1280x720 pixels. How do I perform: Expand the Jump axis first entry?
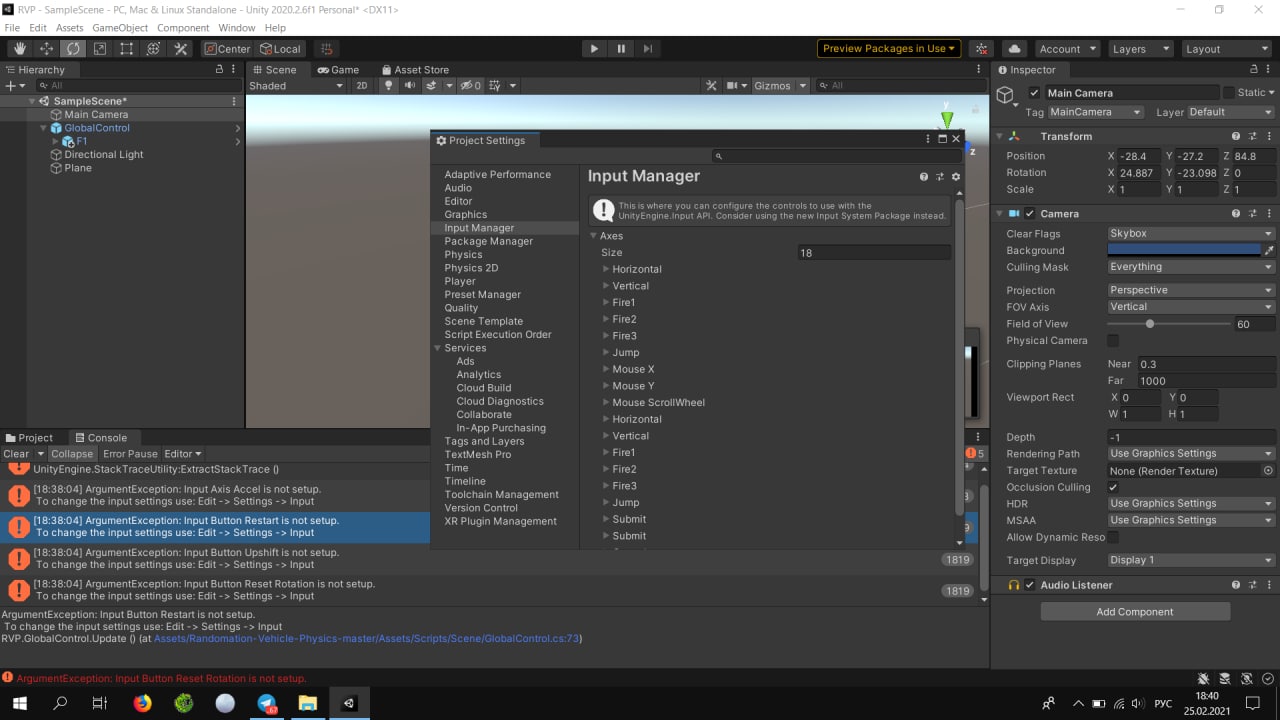click(606, 352)
